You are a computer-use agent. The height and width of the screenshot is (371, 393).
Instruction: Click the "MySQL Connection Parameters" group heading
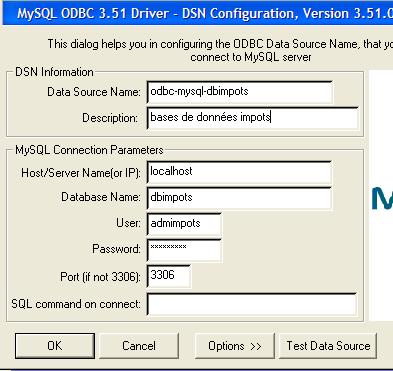pos(89,150)
